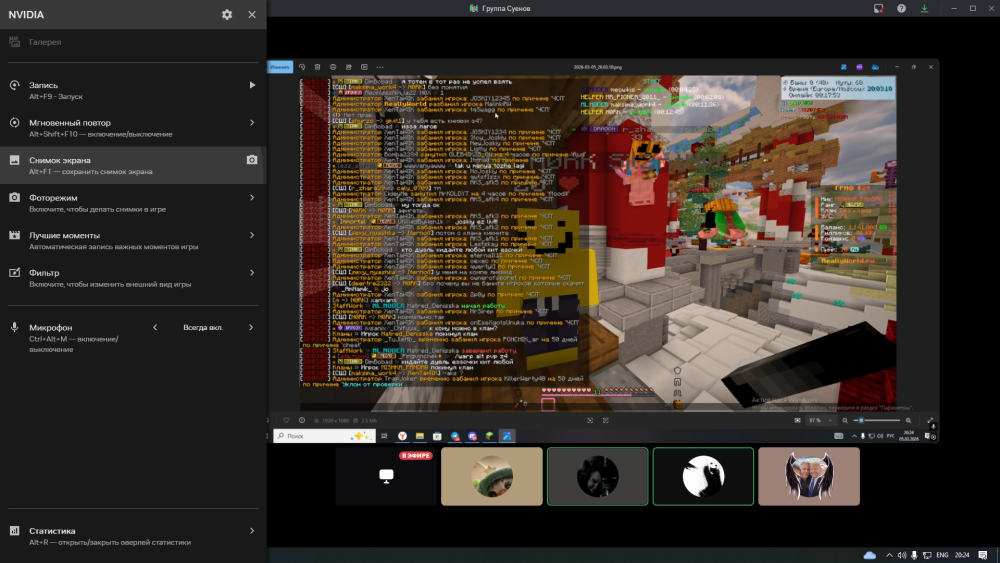Select participant tile with winged avatar
1000x563 pixels.
[809, 476]
